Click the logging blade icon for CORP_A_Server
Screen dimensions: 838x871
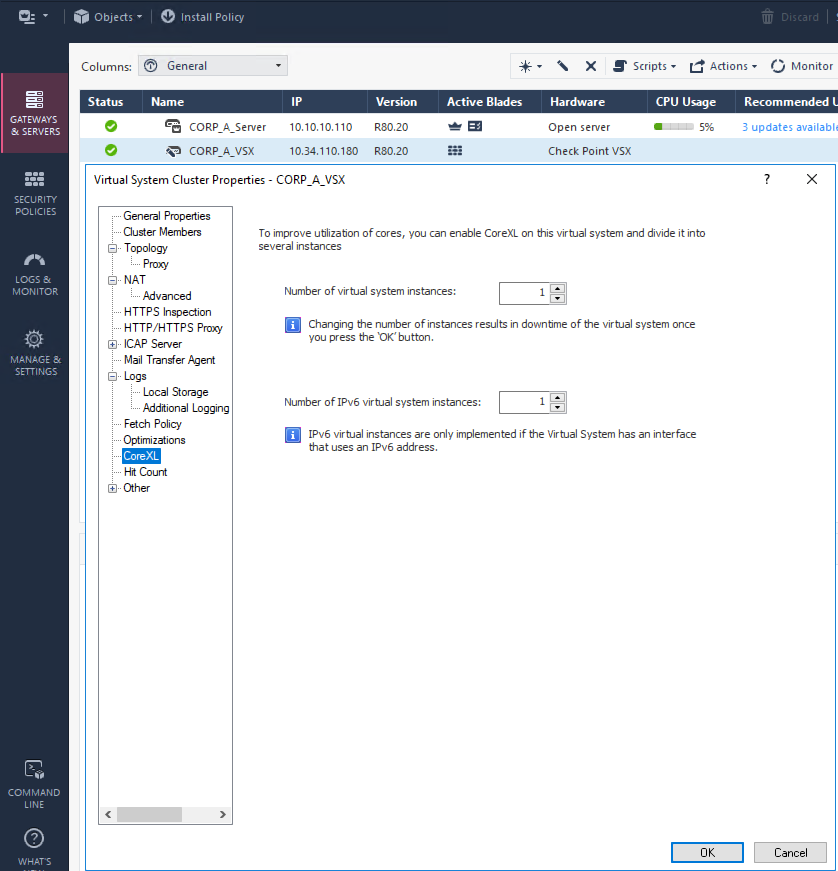475,126
